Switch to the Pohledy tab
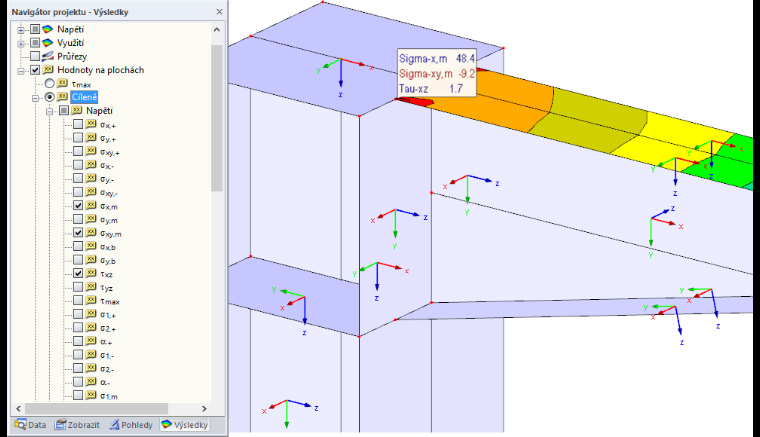 (131, 425)
